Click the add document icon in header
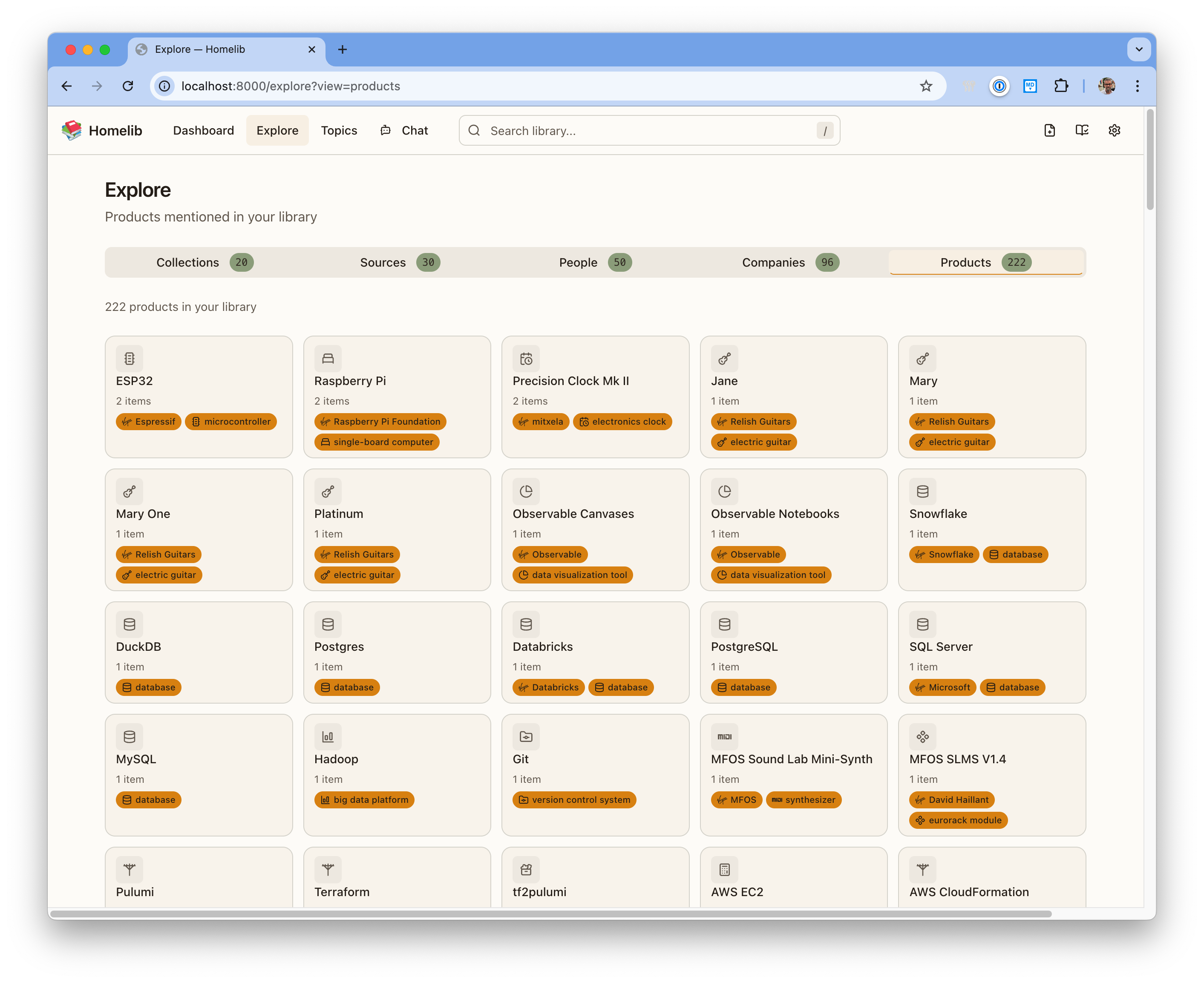The width and height of the screenshot is (1204, 983). (x=1049, y=131)
